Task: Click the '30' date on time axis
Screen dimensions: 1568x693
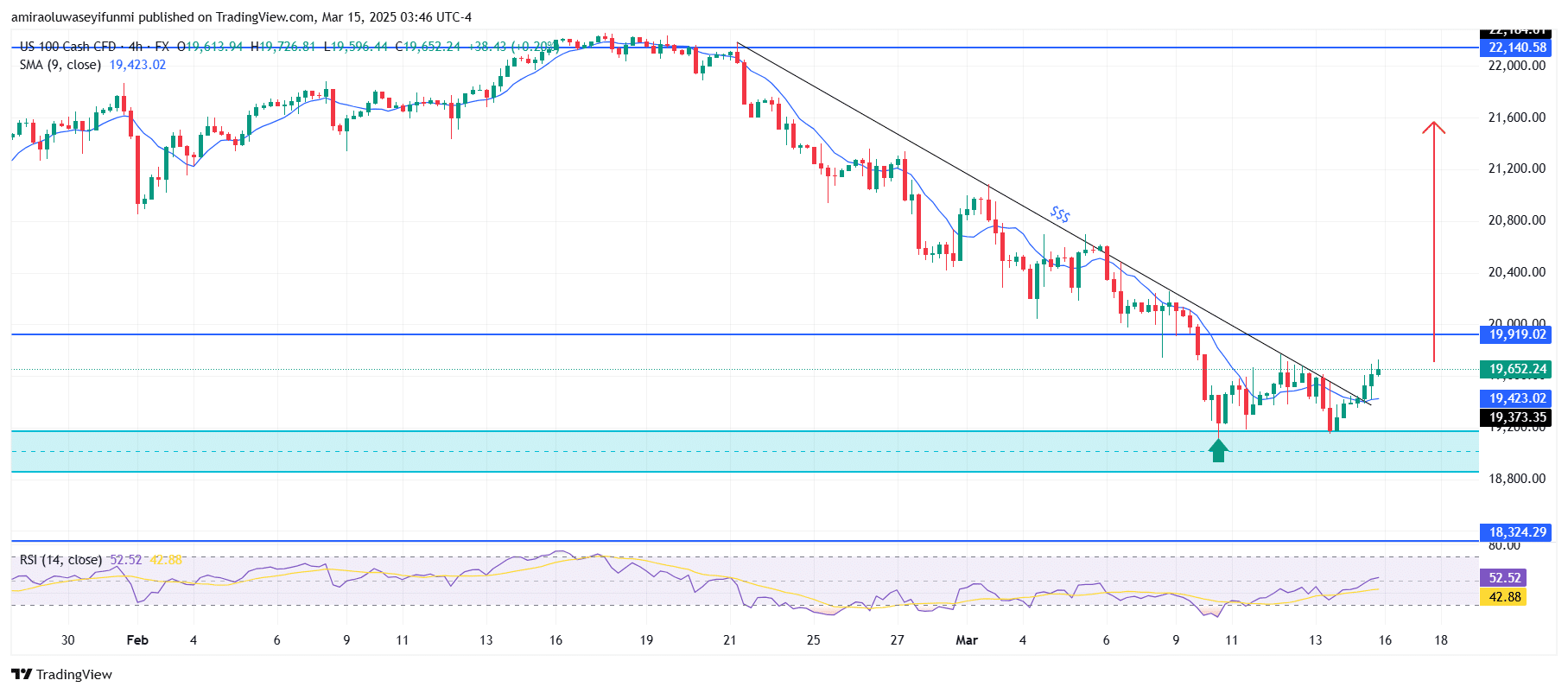Action: coord(68,640)
